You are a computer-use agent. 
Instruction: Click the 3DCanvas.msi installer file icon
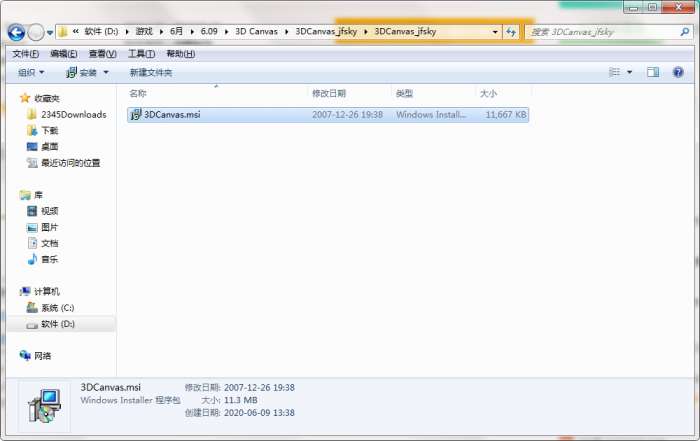coord(135,115)
